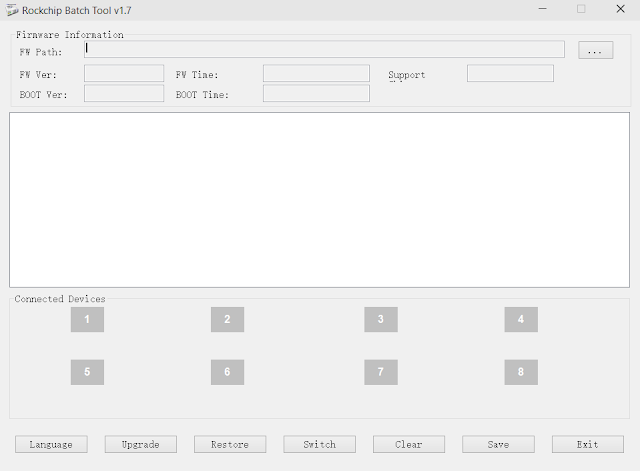The image size is (640, 471).
Task: Click device slot 6 indicator
Action: pos(227,372)
